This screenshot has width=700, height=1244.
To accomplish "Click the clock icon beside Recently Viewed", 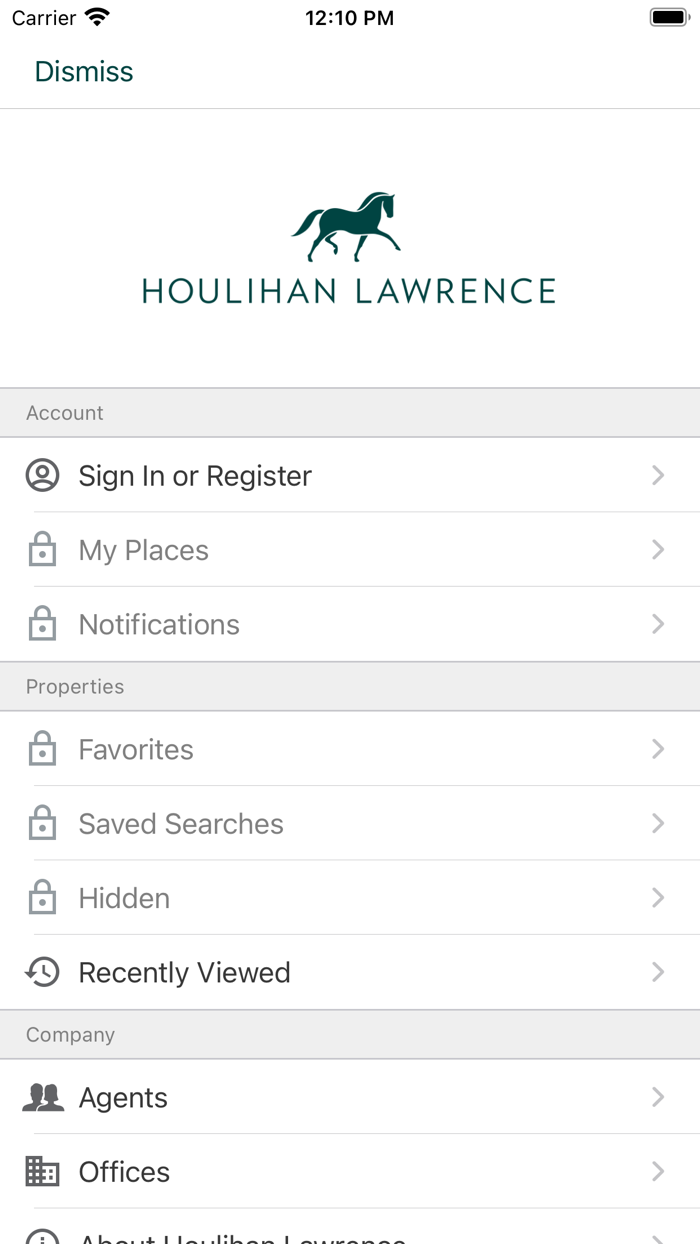I will pos(42,971).
